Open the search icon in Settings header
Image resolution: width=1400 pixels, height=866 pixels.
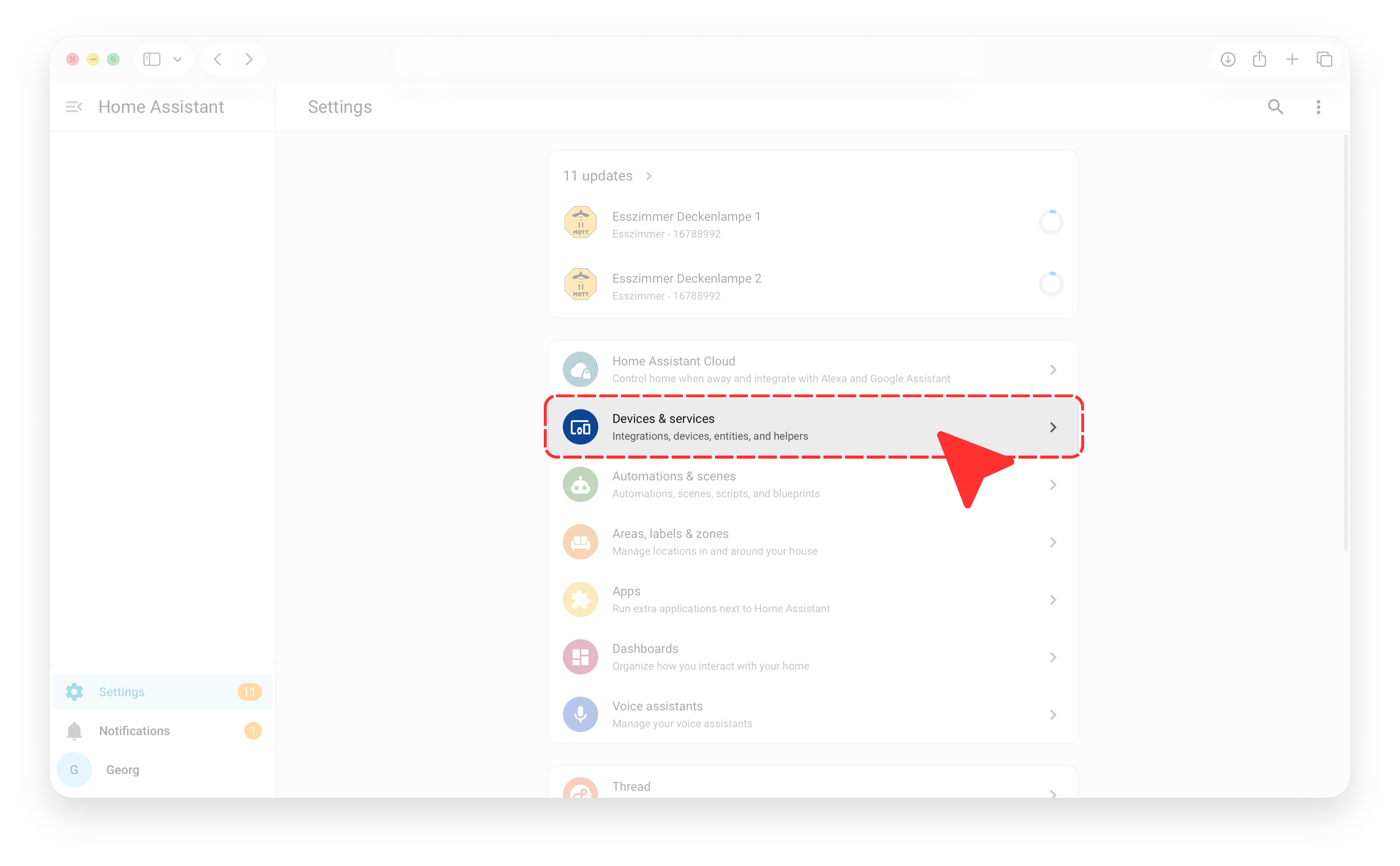(1275, 107)
